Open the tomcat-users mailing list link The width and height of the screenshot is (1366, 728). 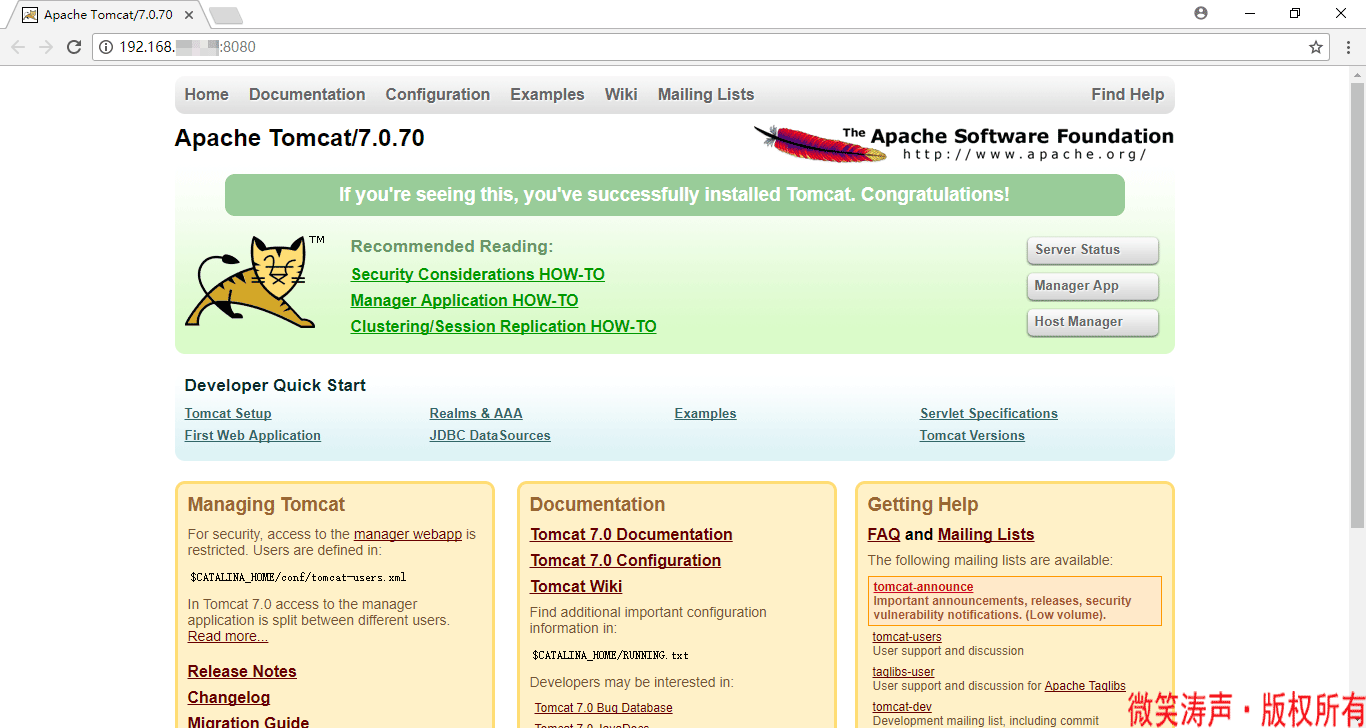tap(907, 637)
